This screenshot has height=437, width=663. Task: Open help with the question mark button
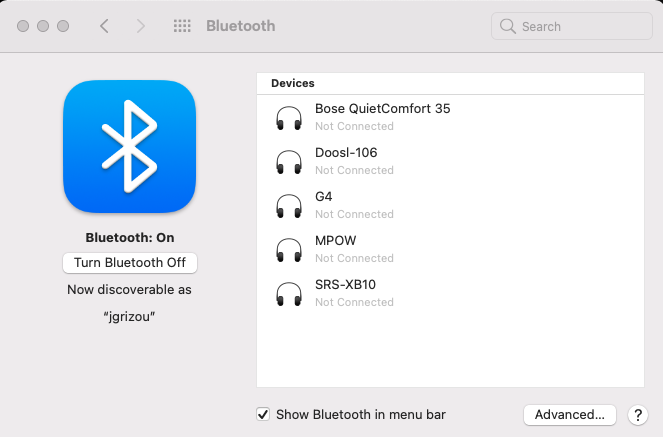coord(638,415)
